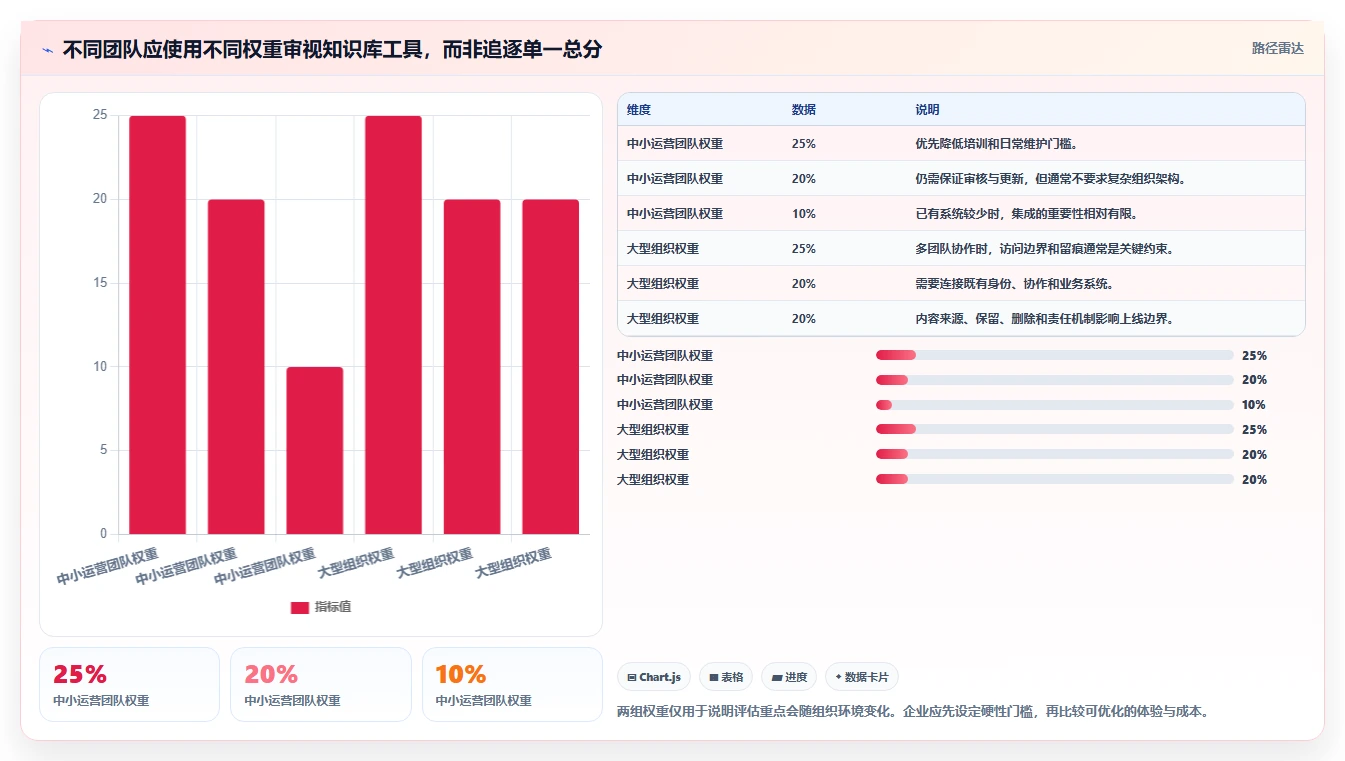Image resolution: width=1345 pixels, height=761 pixels.
Task: Click the 表格 tag
Action: pyautogui.click(x=726, y=677)
